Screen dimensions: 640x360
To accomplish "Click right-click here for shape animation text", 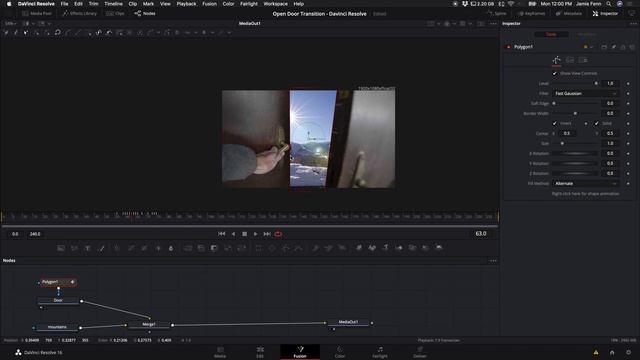I will click(x=585, y=194).
